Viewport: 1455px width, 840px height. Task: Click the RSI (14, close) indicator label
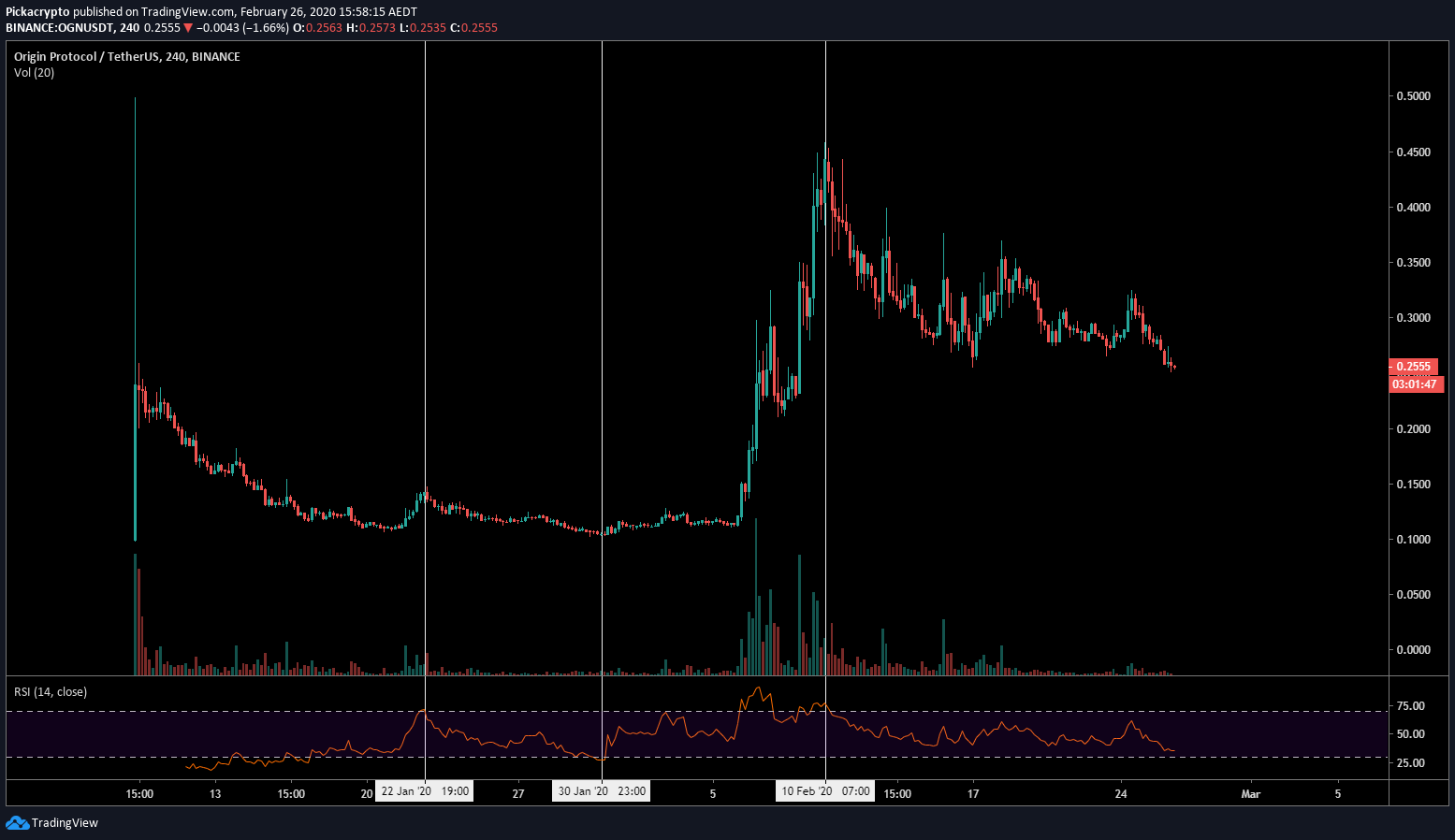point(51,692)
